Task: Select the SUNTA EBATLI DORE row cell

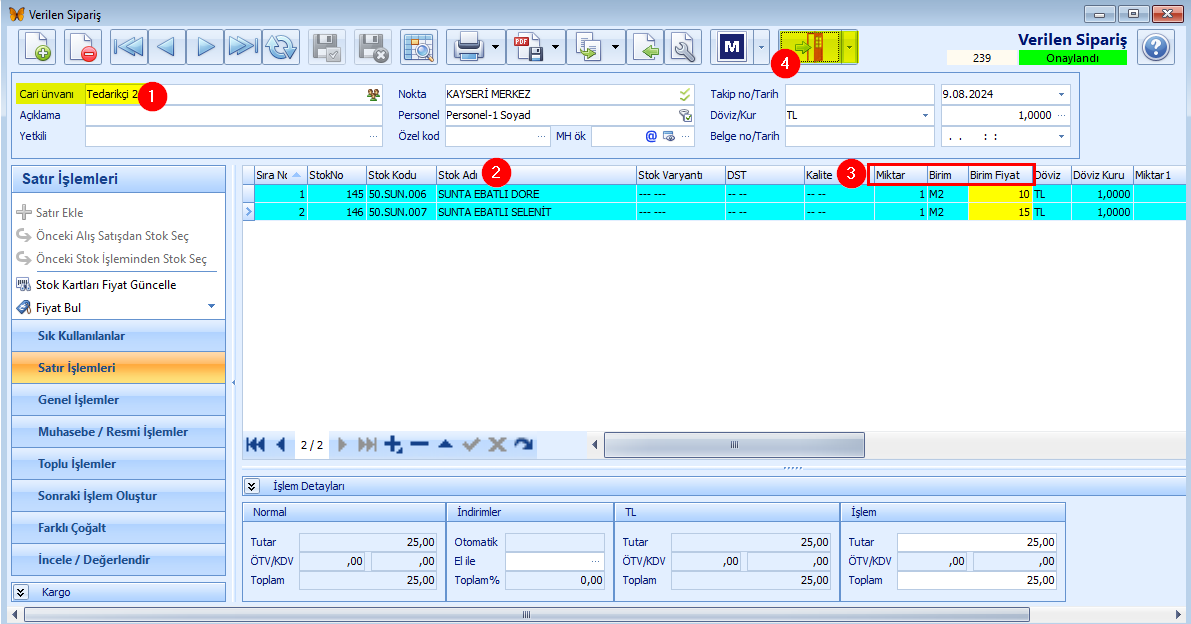Action: [536, 194]
